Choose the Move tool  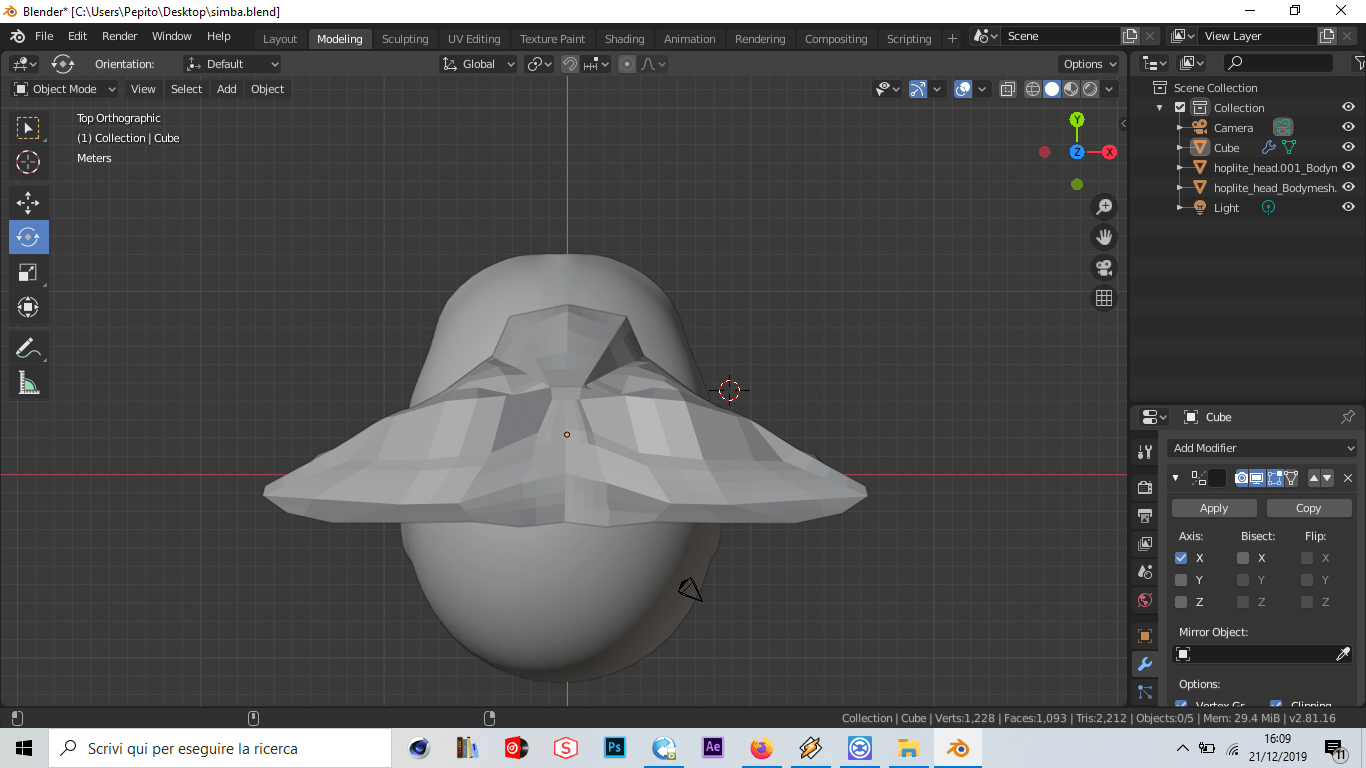click(28, 203)
